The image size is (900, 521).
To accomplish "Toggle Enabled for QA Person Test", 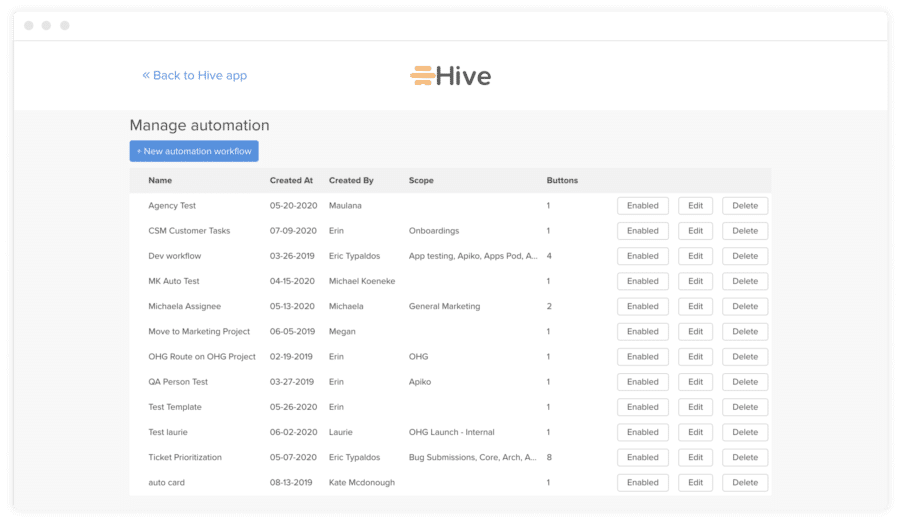I will click(x=642, y=382).
